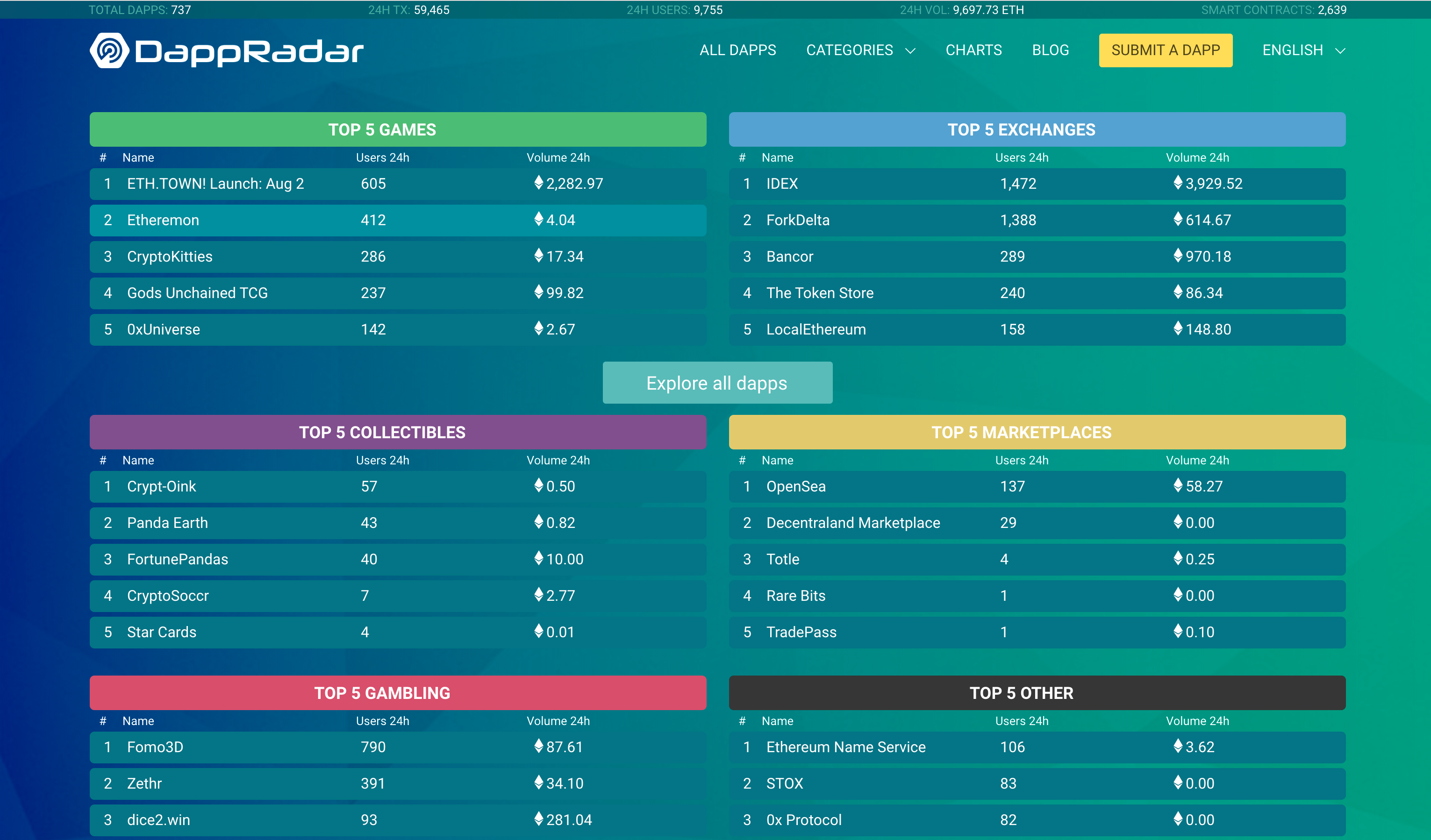
Task: Open TradePass marketplace row
Action: click(1037, 632)
